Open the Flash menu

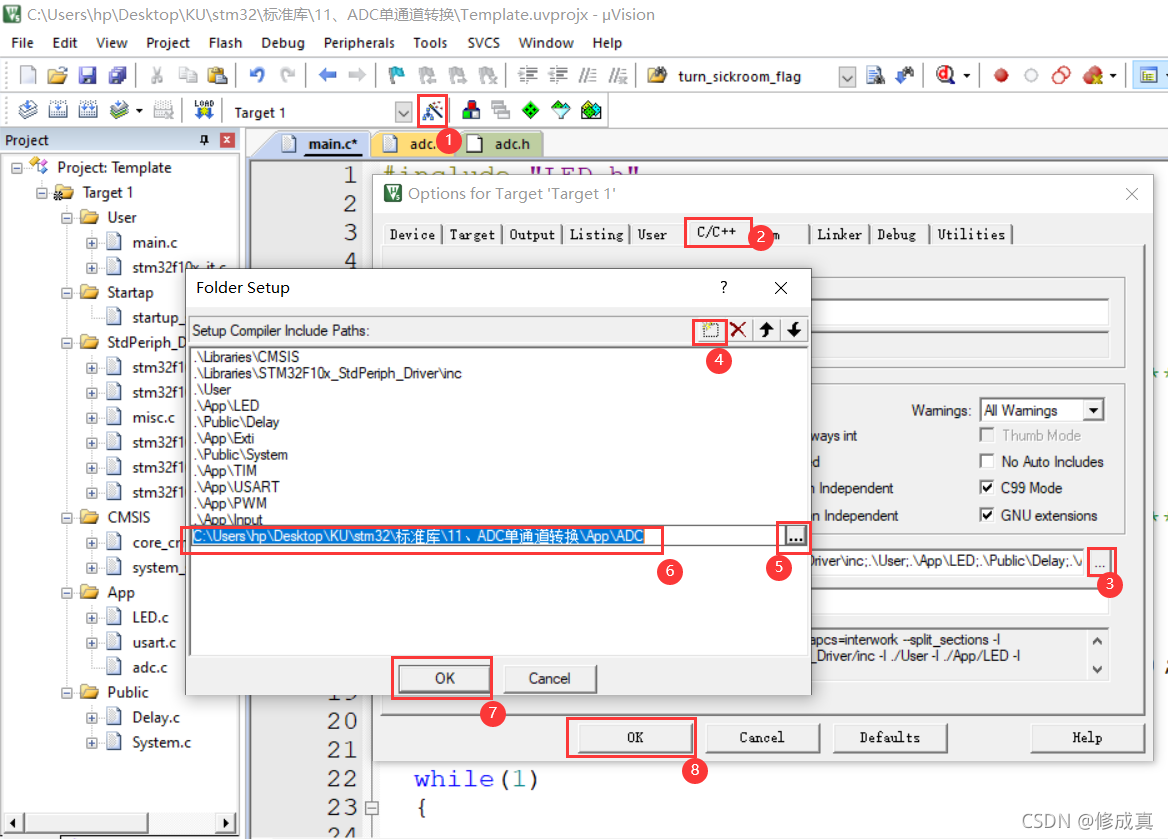point(225,42)
